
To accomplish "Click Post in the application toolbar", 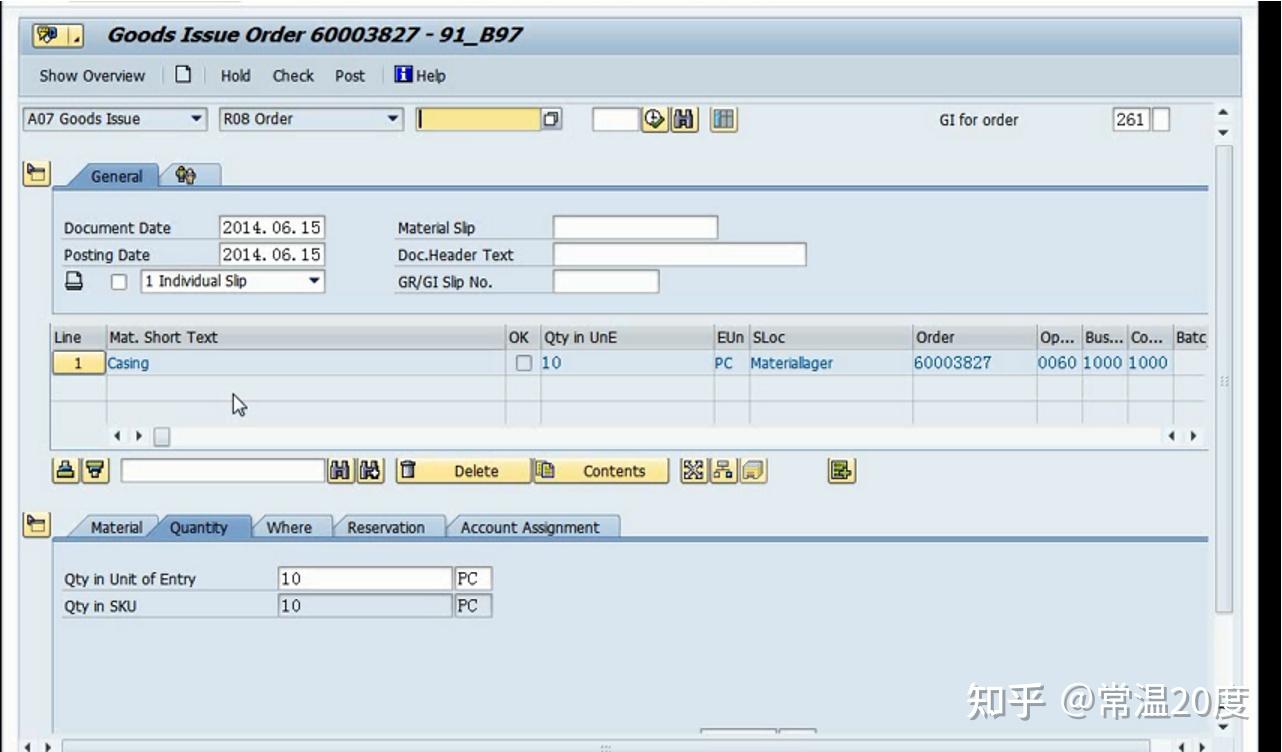I will [x=349, y=75].
